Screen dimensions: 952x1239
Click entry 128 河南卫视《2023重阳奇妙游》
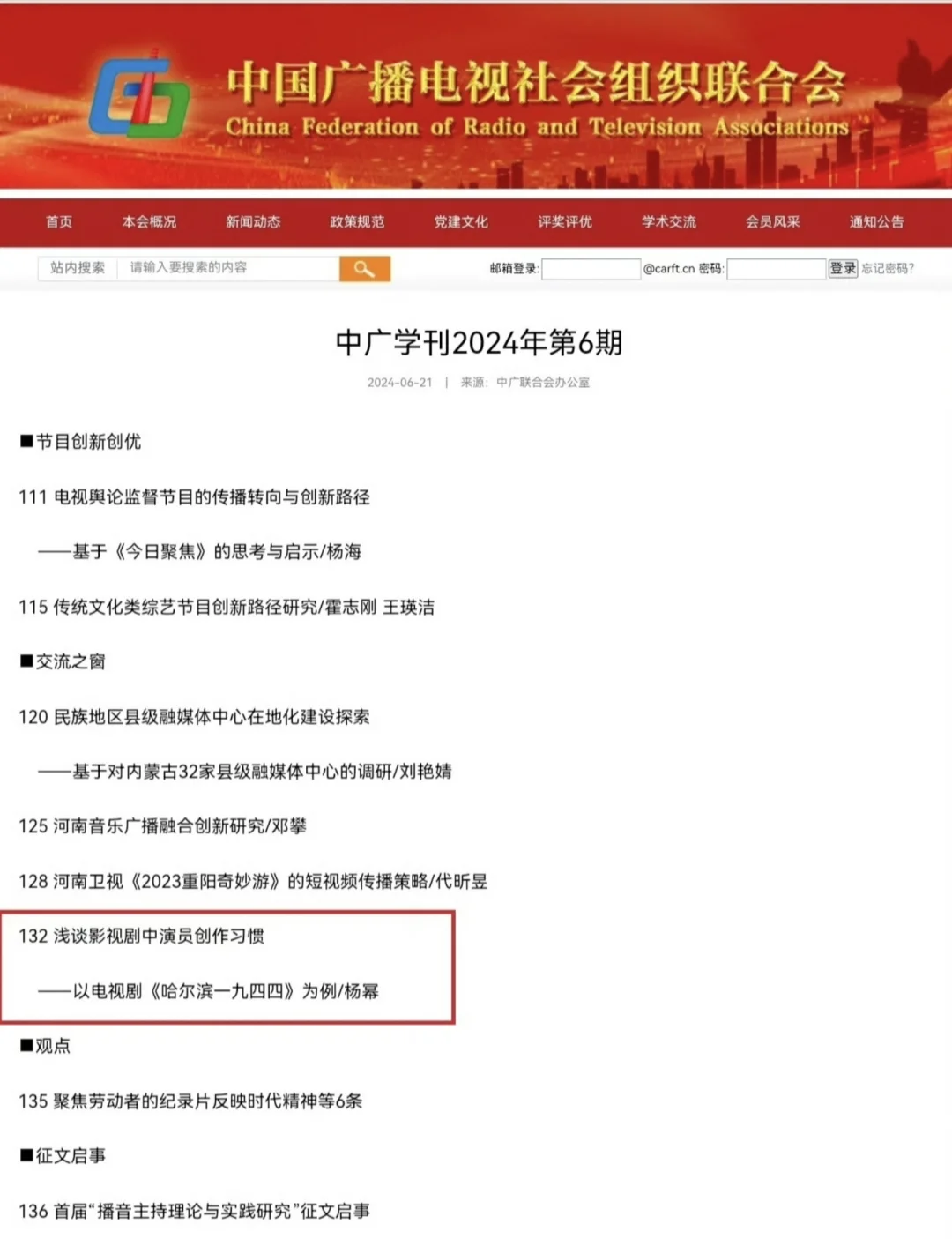coord(253,882)
